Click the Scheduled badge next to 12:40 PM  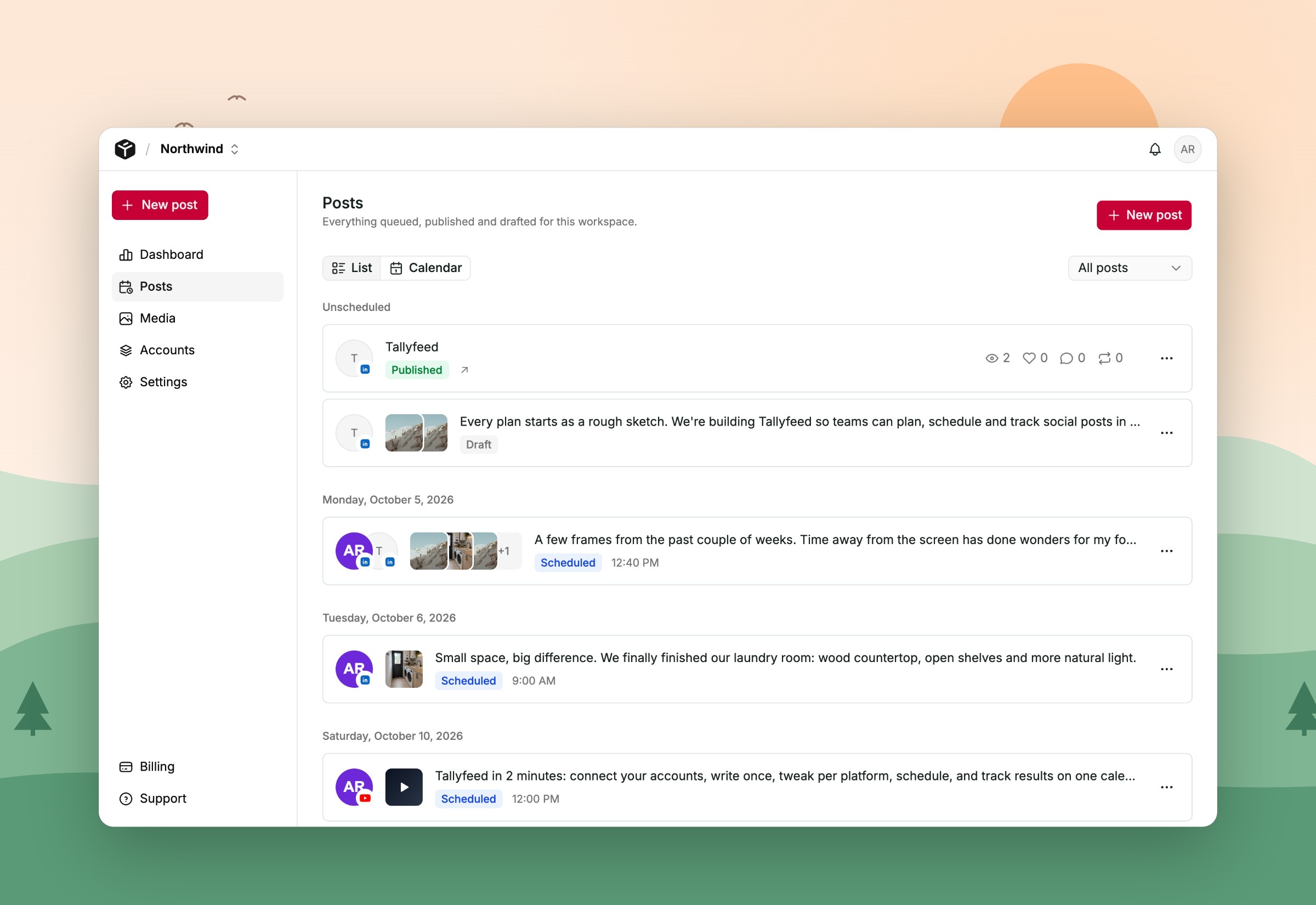click(568, 563)
